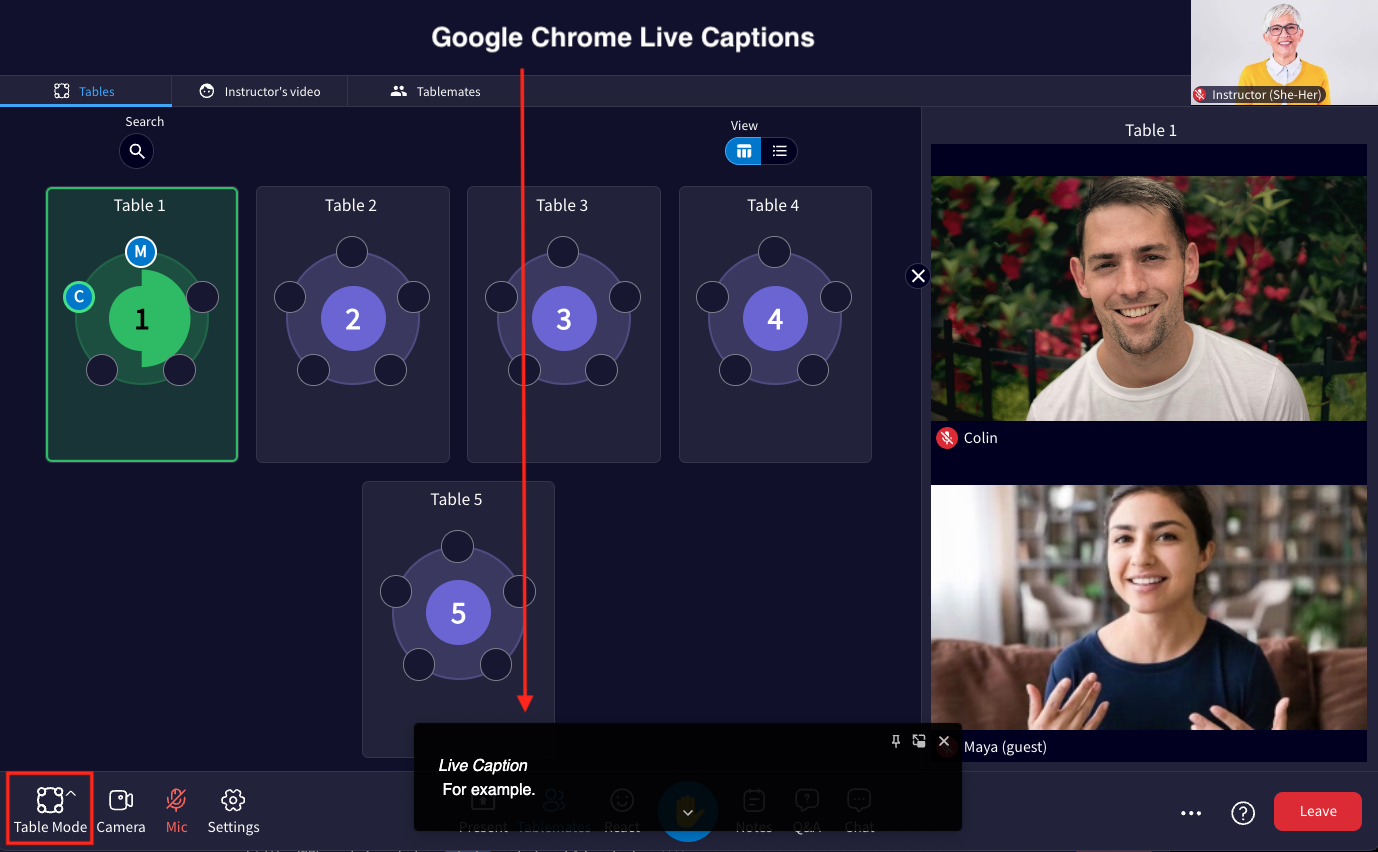Click Colin's video feed

(x=1148, y=298)
